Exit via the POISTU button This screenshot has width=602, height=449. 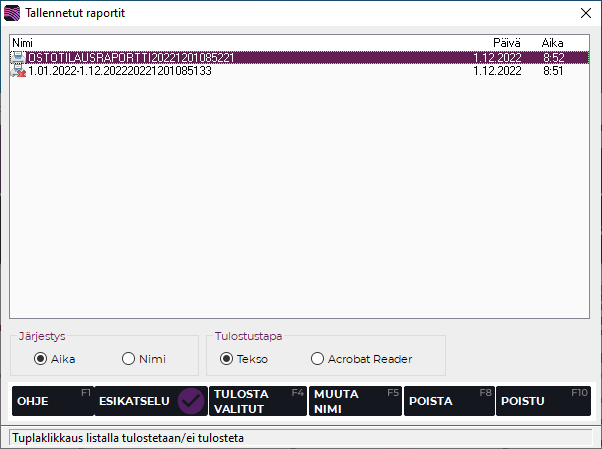tap(543, 401)
